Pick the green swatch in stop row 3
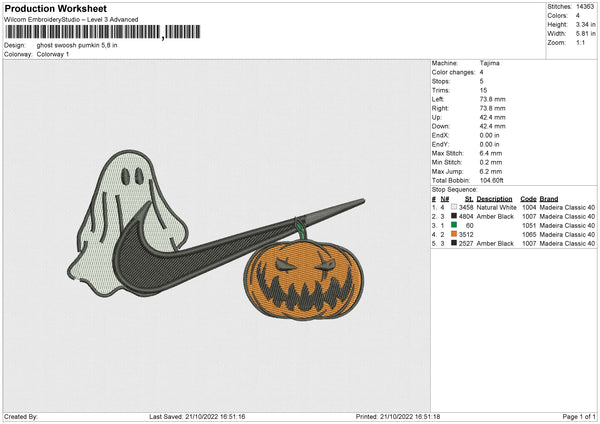 [x=454, y=225]
